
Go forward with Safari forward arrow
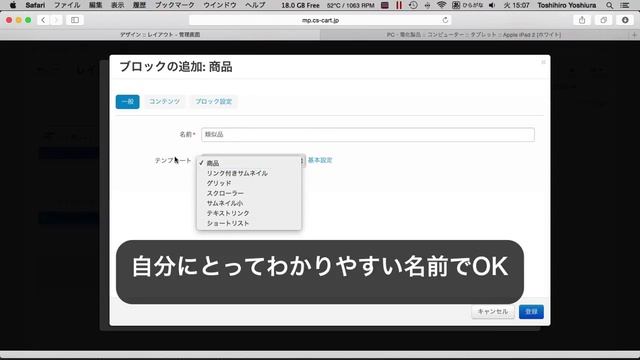pos(56,20)
